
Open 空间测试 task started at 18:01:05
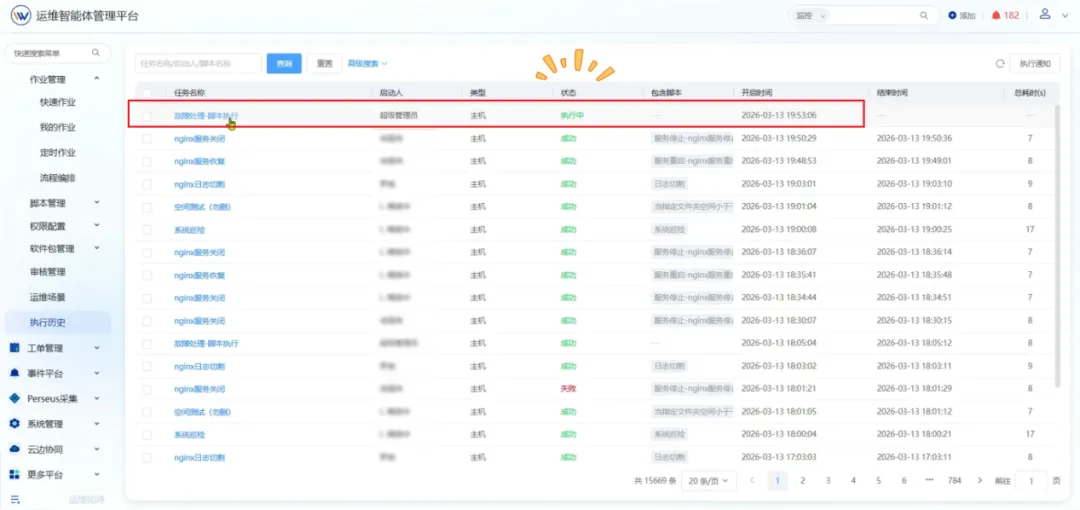click(x=202, y=411)
